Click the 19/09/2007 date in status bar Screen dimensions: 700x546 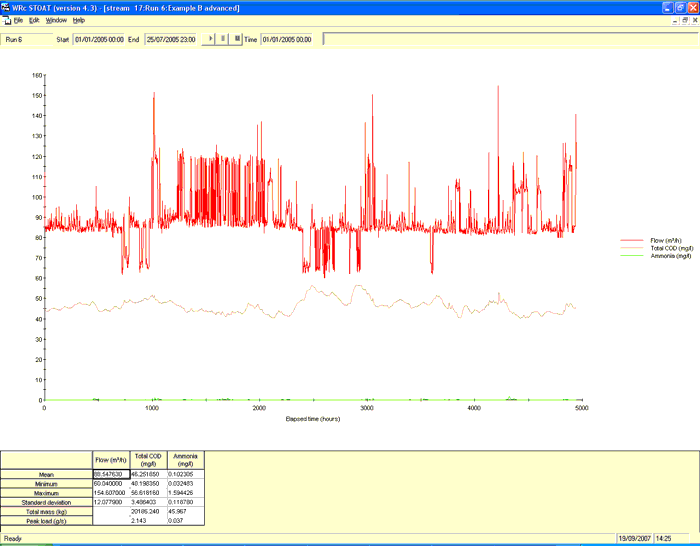pyautogui.click(x=634, y=538)
